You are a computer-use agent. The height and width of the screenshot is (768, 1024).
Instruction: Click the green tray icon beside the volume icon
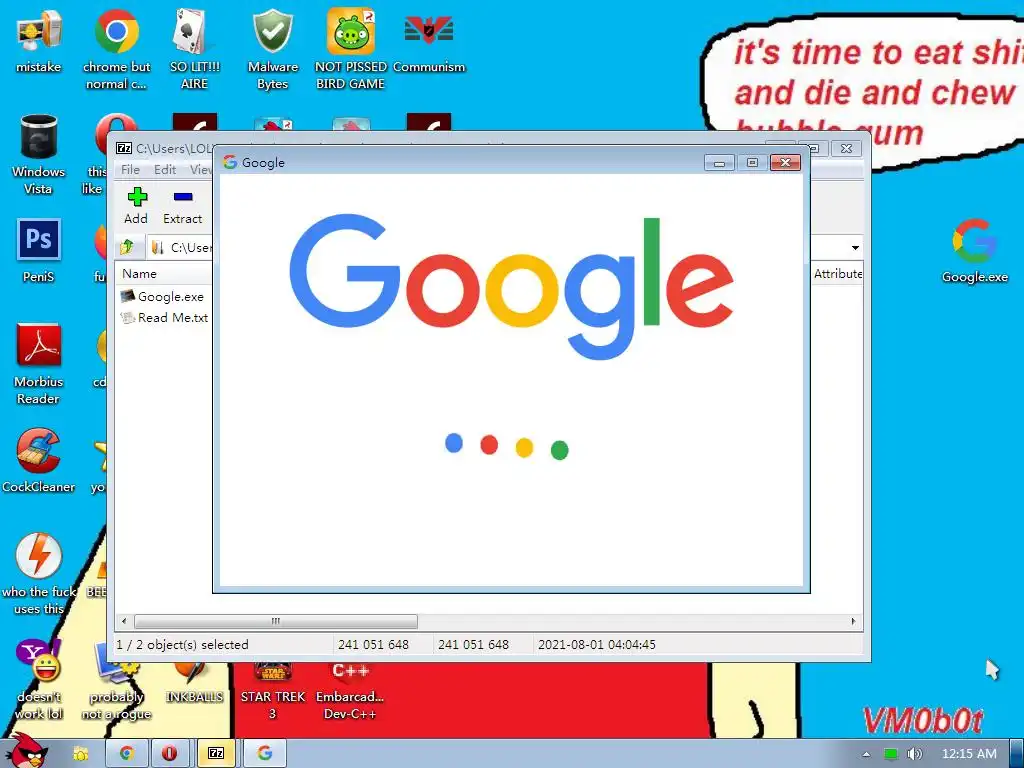[x=890, y=754]
